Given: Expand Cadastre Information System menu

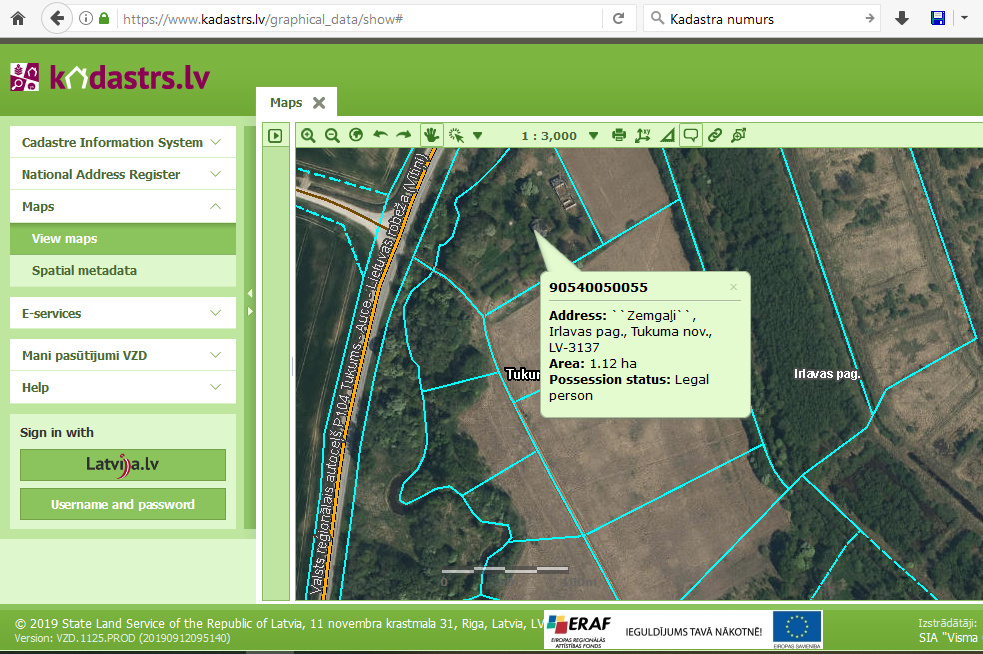Looking at the screenshot, I should 122,142.
